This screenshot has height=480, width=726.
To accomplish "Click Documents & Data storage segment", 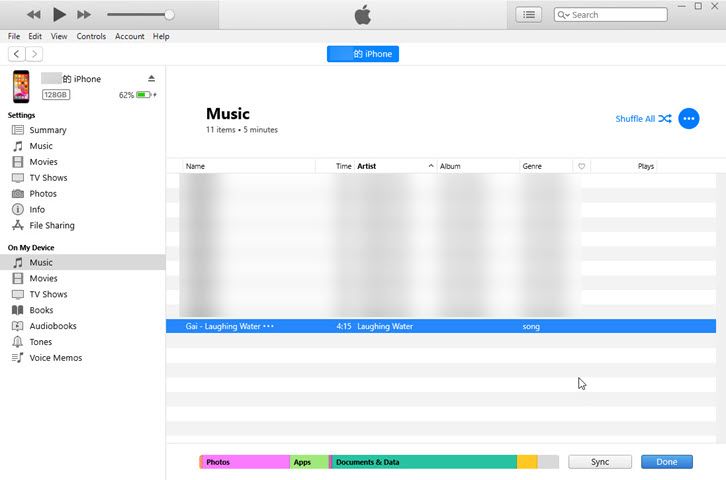I will click(425, 462).
